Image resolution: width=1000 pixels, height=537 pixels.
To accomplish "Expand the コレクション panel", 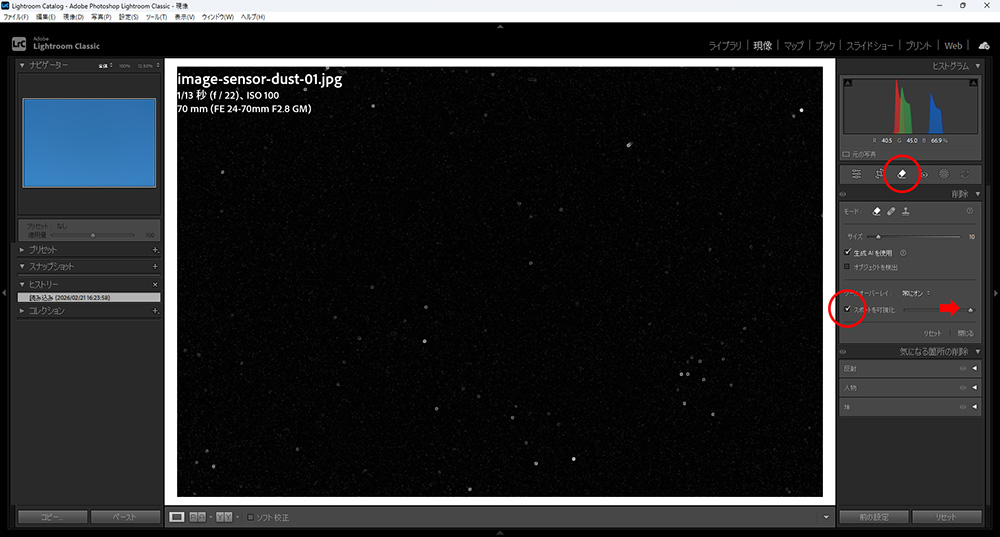I will pyautogui.click(x=23, y=311).
